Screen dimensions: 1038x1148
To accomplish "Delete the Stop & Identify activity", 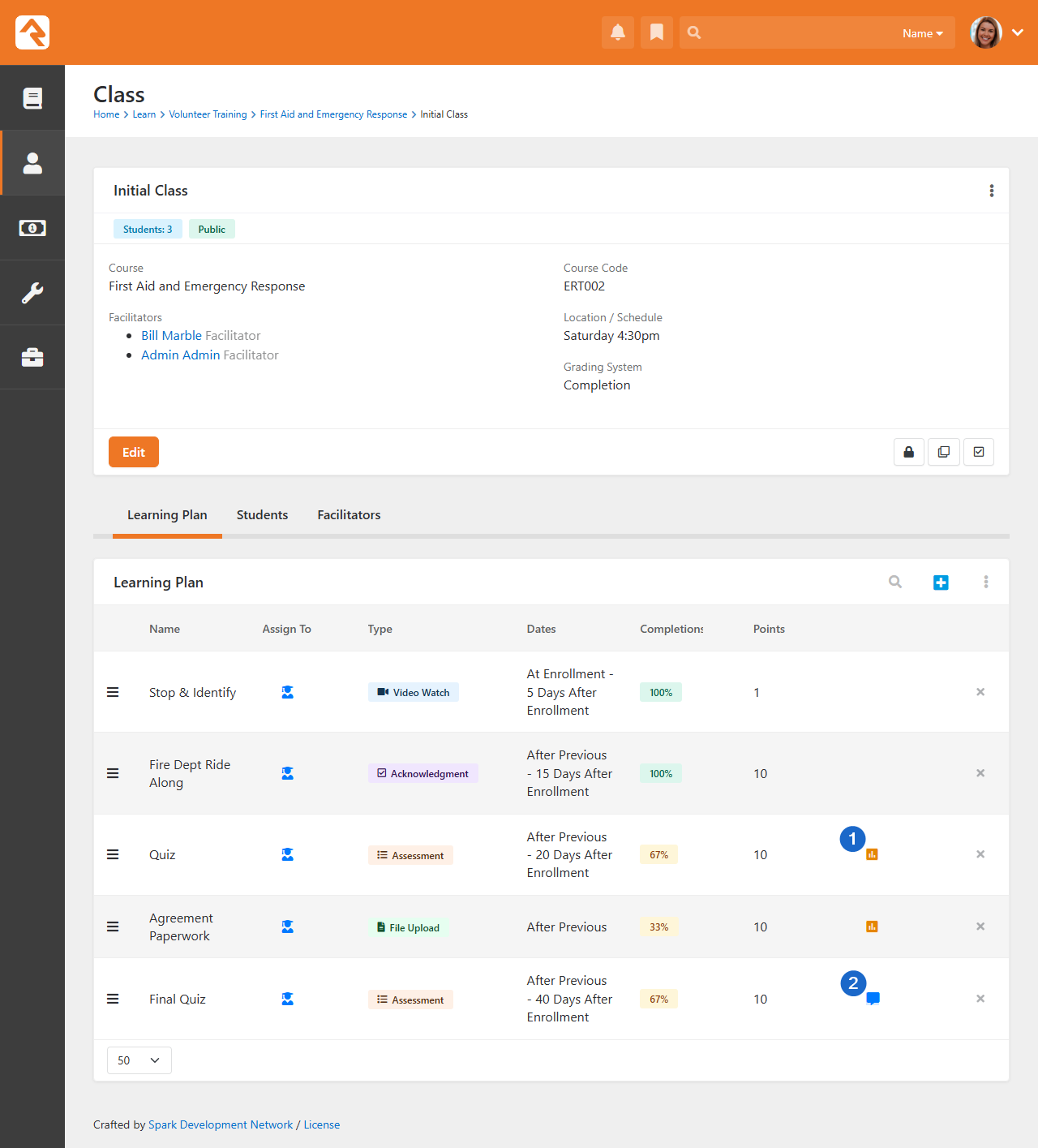I will [980, 692].
